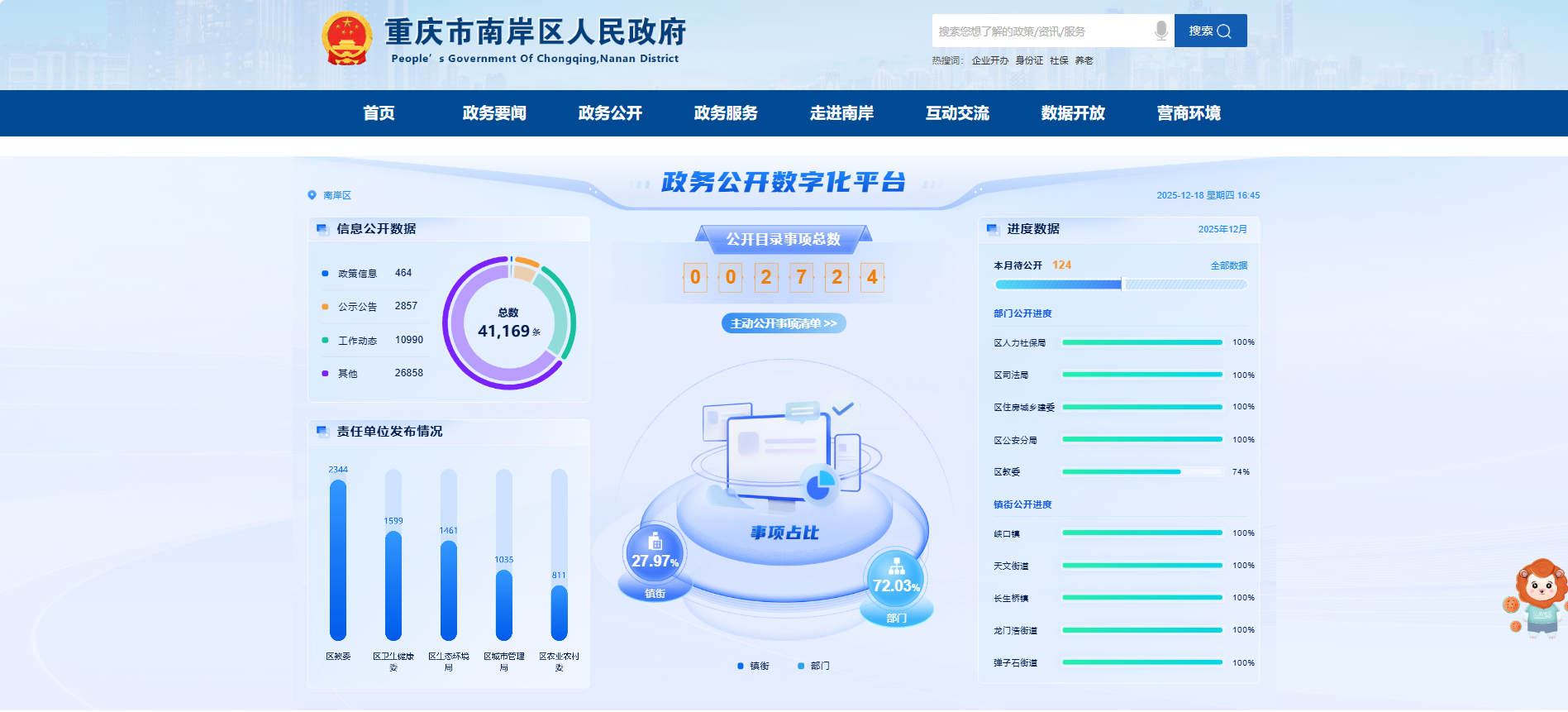
Task: Click the 本月待公开 progress bar
Action: tap(1120, 284)
